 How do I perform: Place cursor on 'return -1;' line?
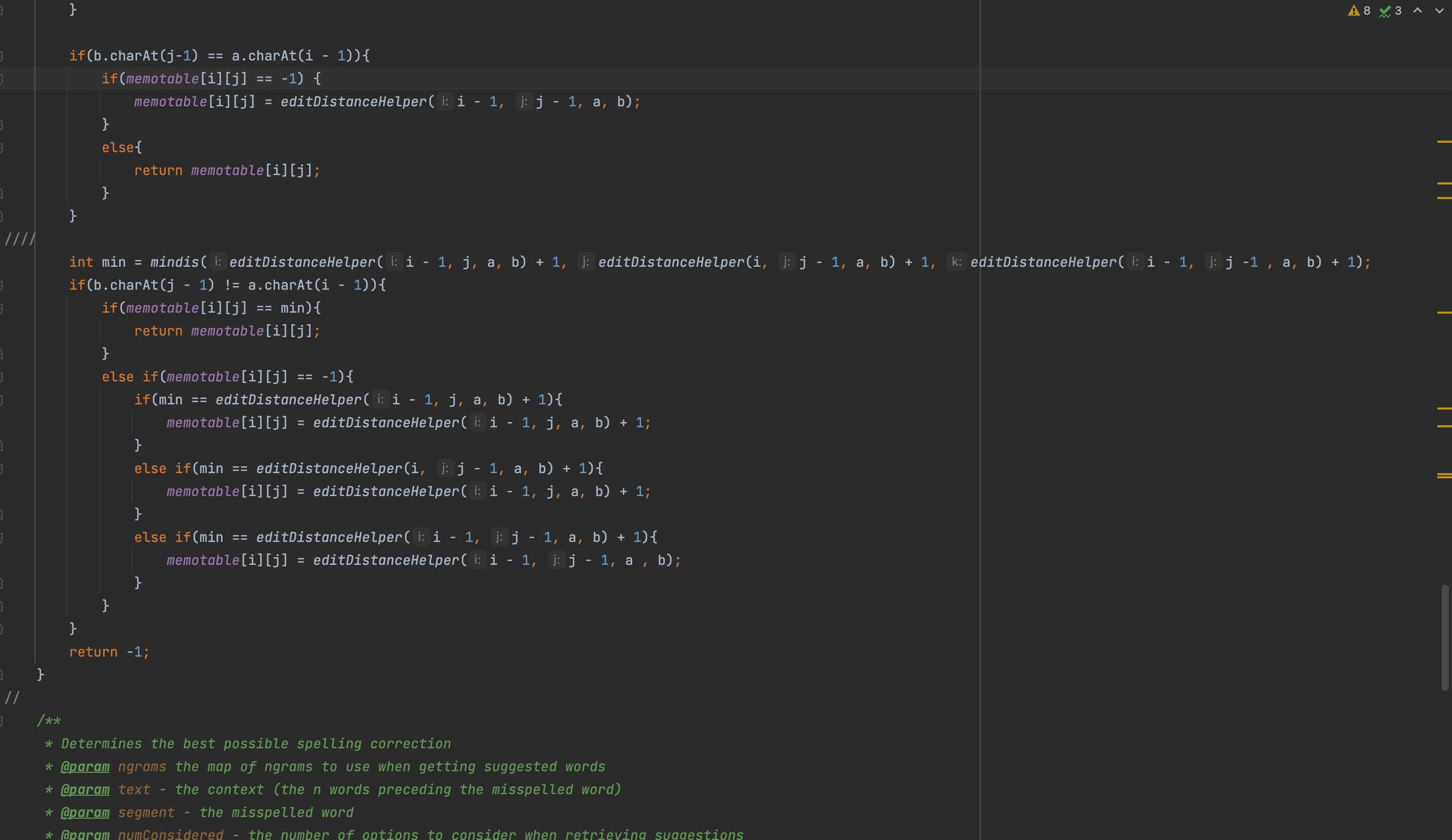[x=109, y=652]
